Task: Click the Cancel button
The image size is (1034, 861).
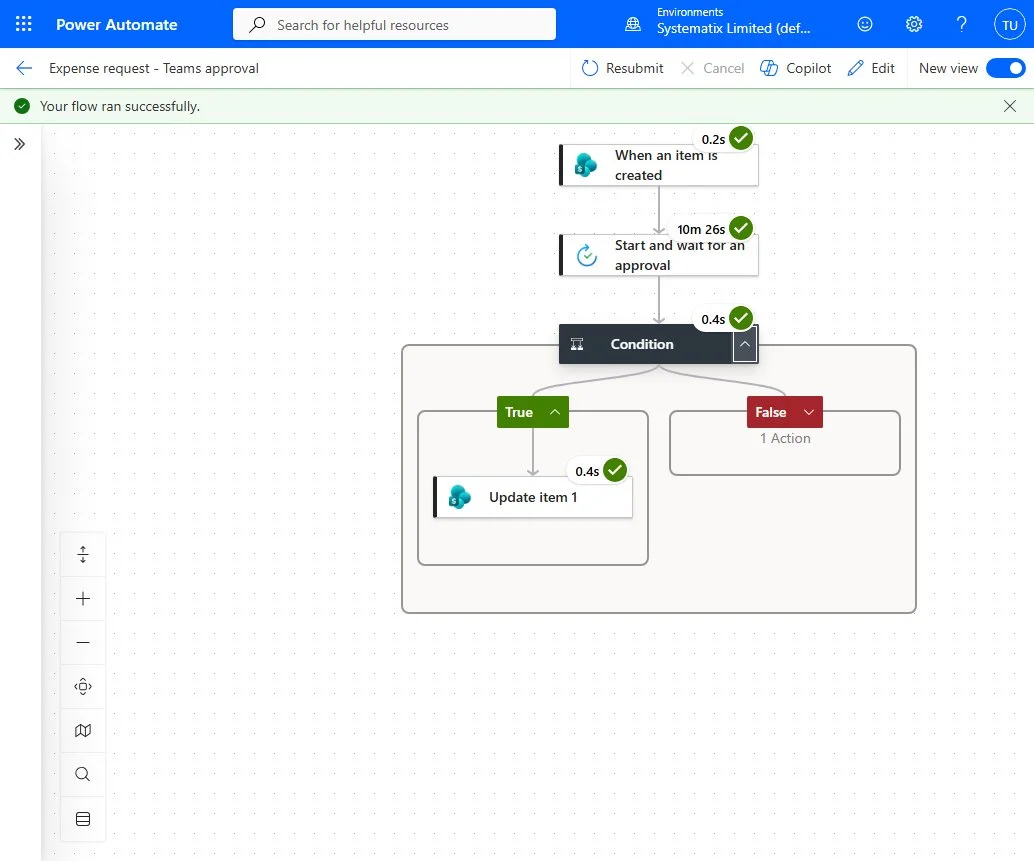Action: click(712, 68)
